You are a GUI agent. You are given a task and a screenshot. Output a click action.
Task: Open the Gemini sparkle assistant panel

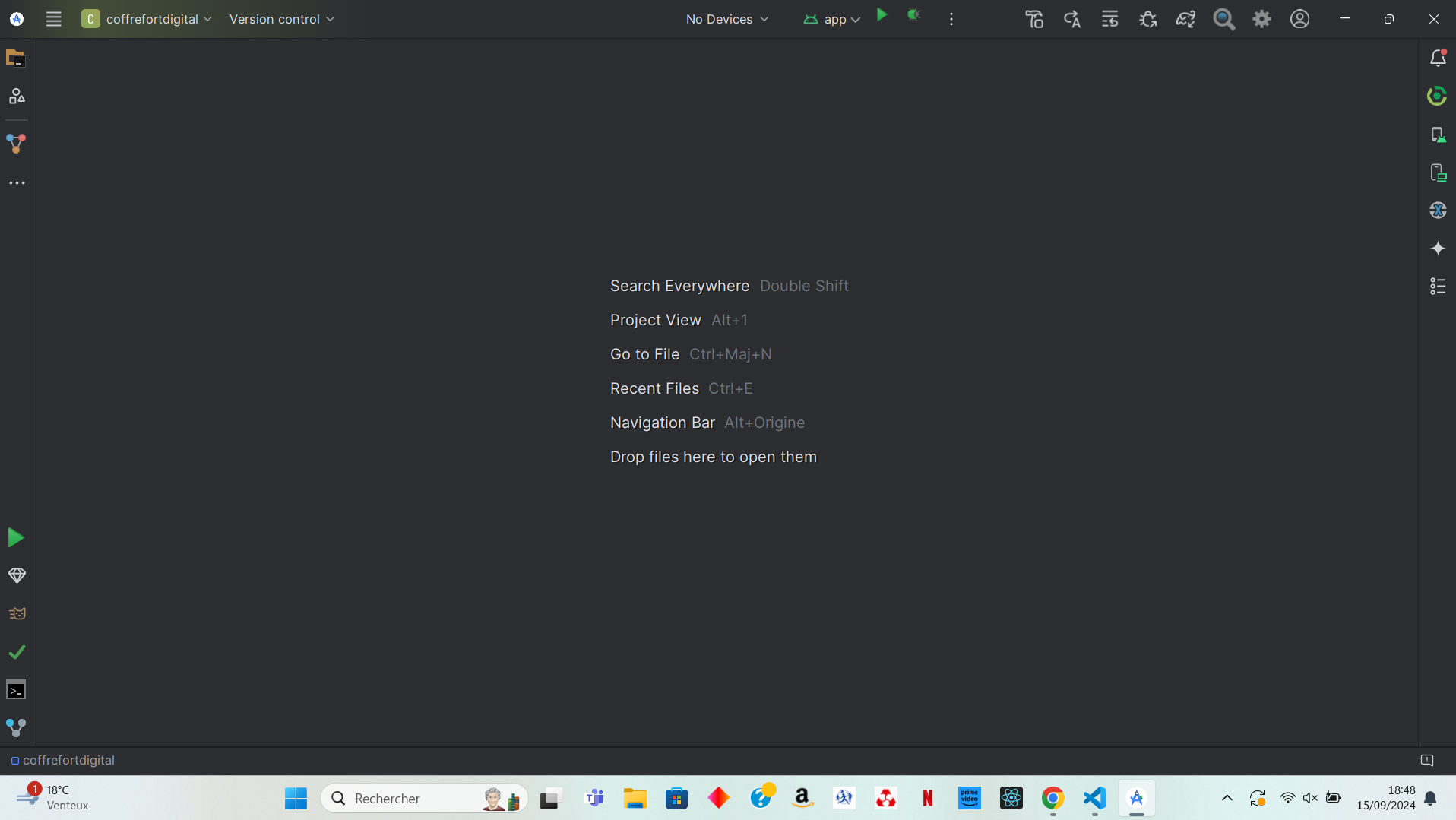tap(1437, 249)
